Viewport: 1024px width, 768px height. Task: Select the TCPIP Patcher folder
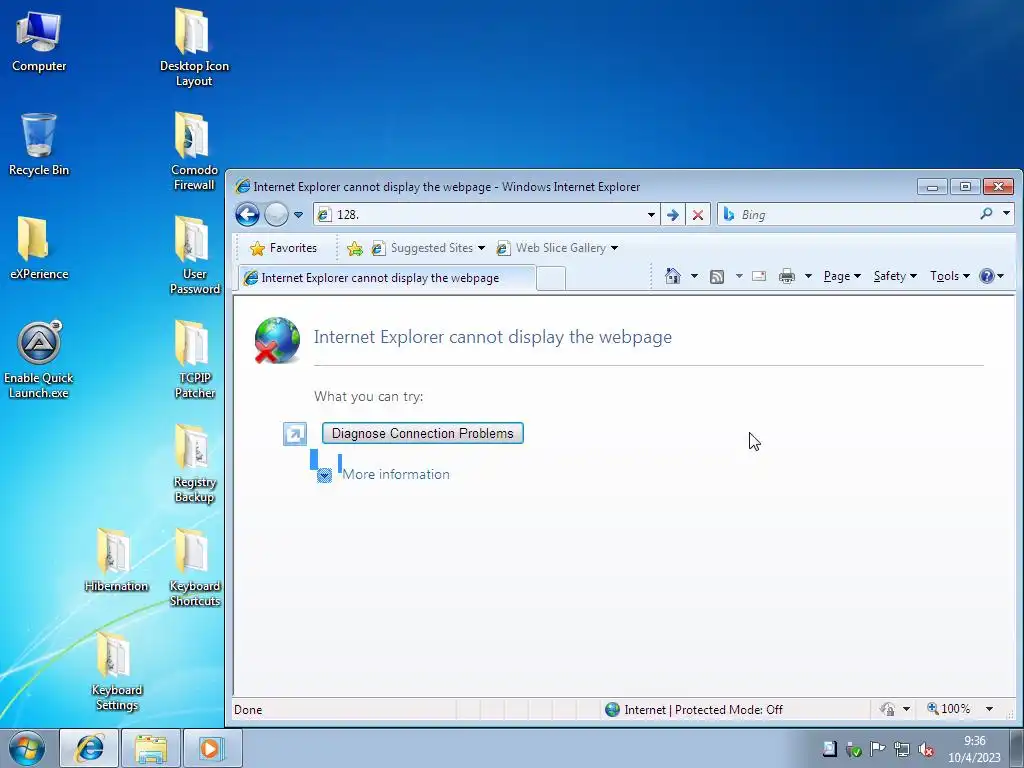(194, 359)
